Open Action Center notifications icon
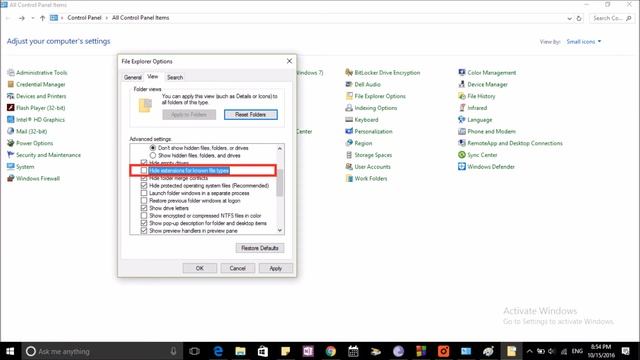 [626, 351]
